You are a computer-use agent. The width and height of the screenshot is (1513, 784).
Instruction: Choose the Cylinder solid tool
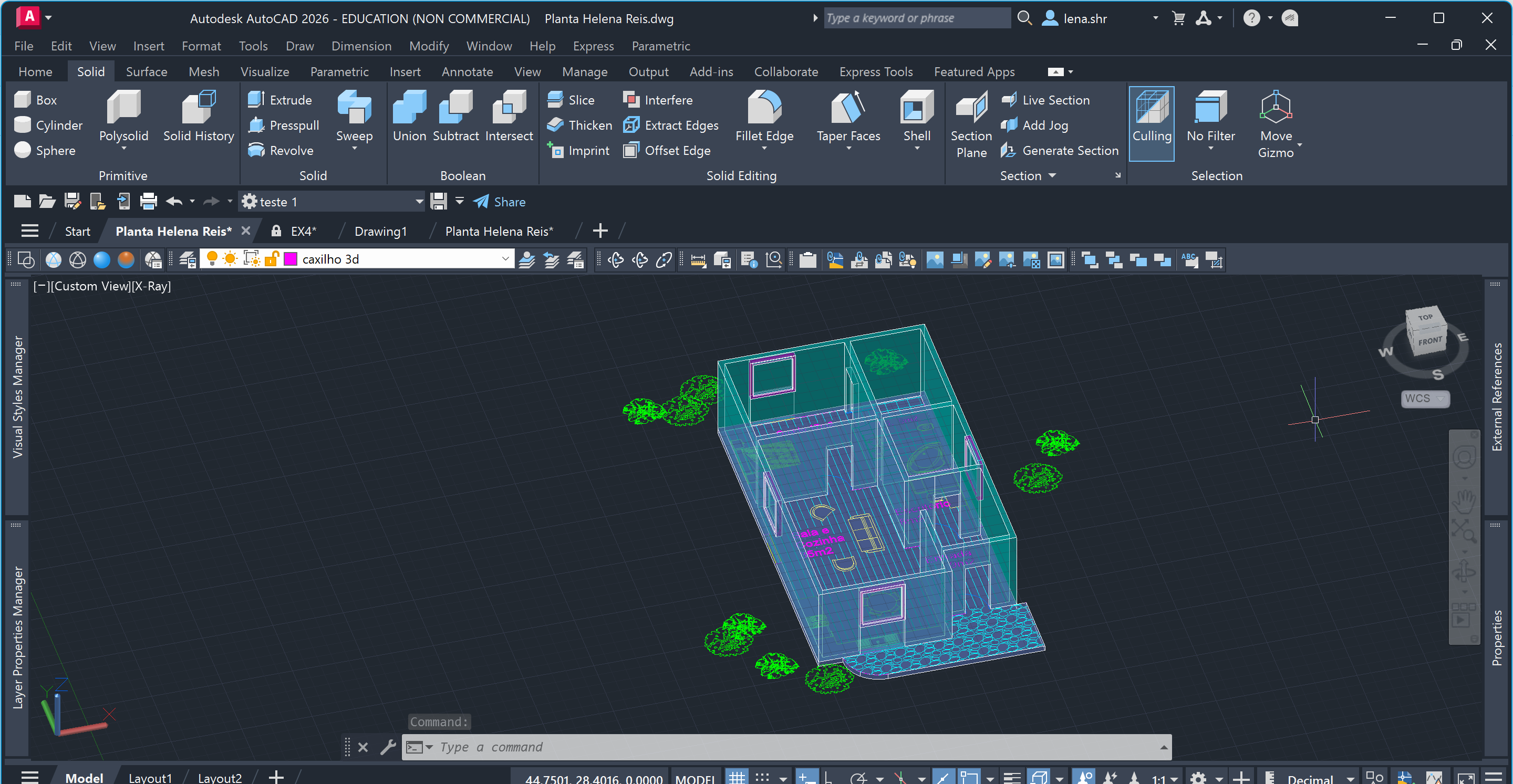tap(48, 125)
